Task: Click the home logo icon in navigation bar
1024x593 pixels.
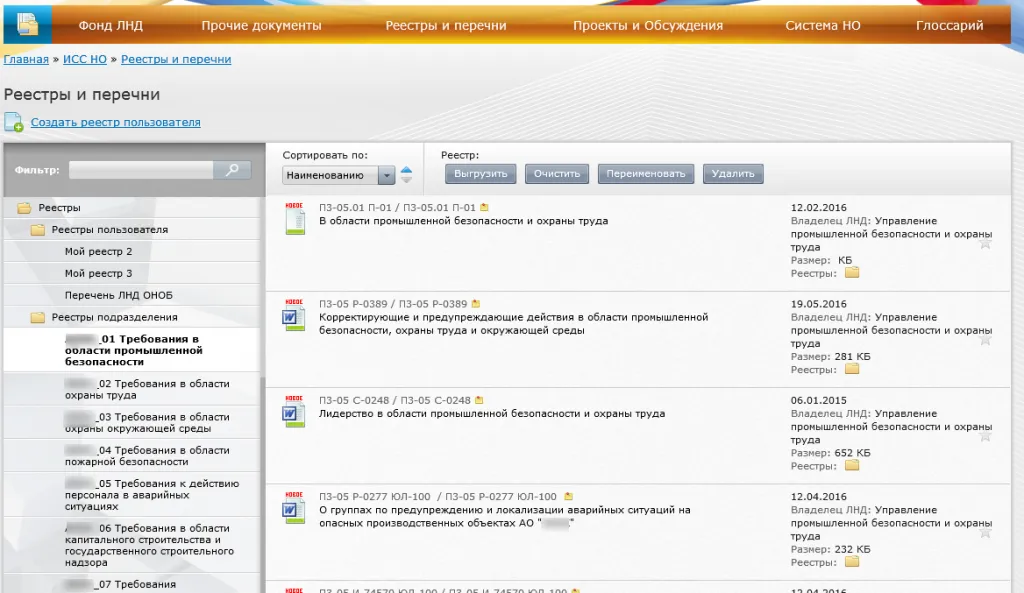Action: pos(27,25)
